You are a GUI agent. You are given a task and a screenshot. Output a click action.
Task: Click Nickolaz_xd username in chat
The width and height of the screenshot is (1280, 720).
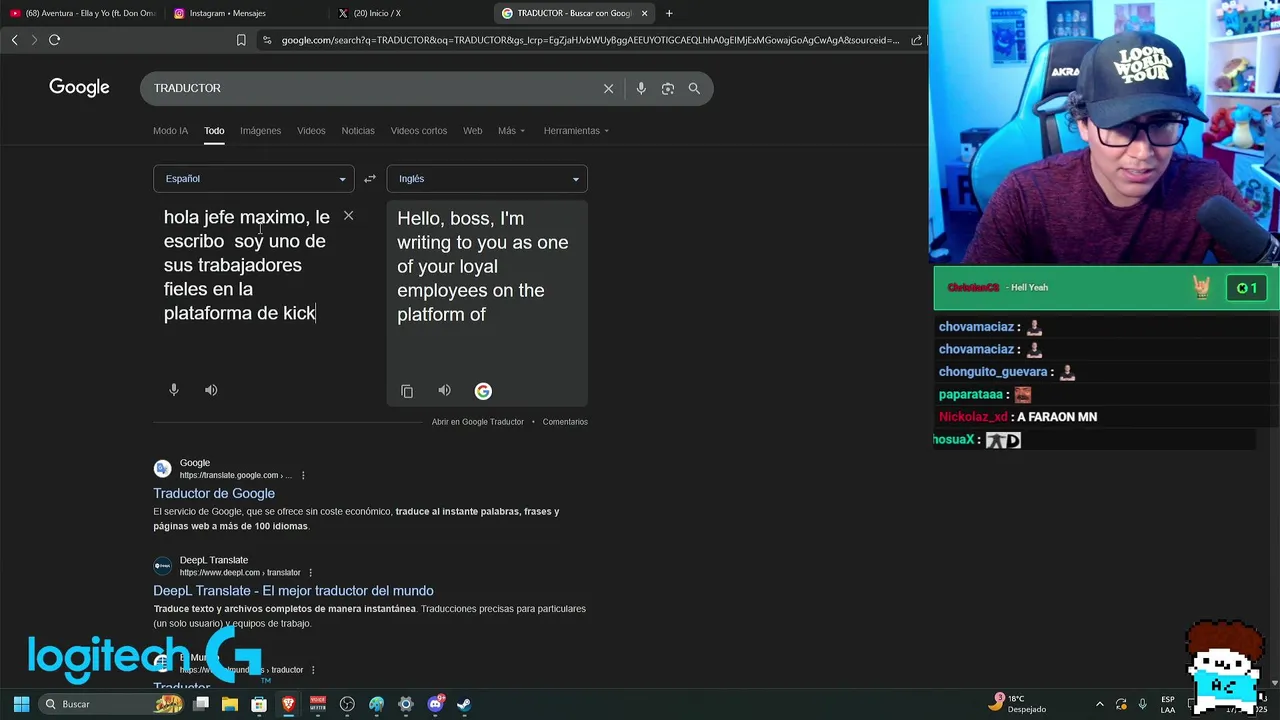tap(973, 417)
